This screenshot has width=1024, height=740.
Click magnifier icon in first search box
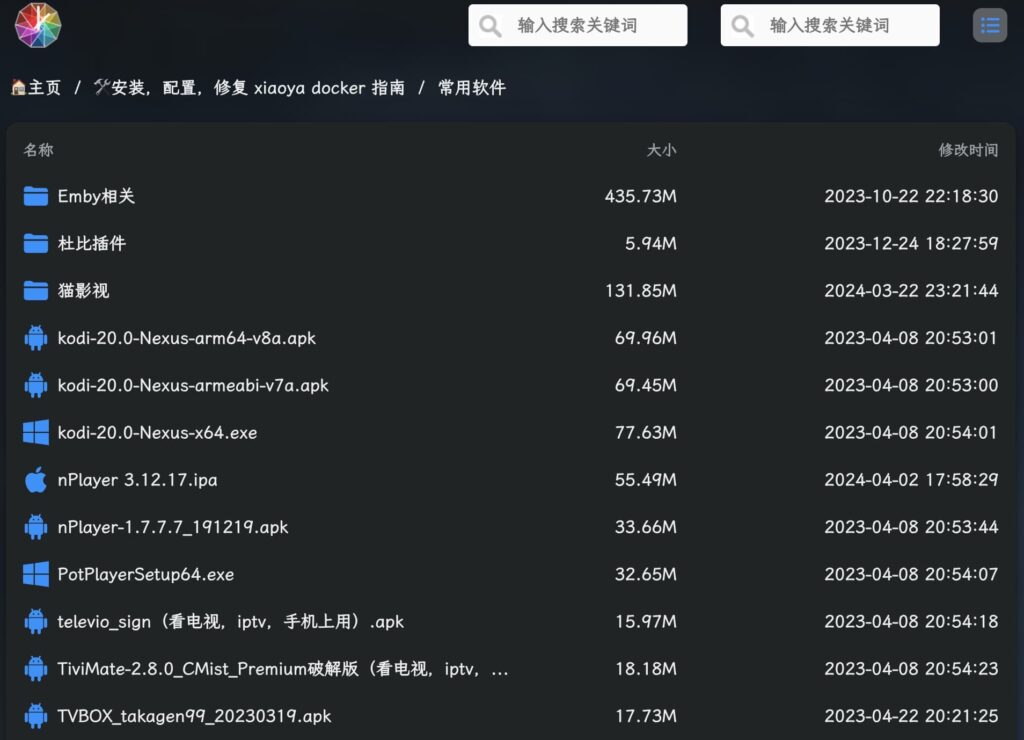pos(491,26)
